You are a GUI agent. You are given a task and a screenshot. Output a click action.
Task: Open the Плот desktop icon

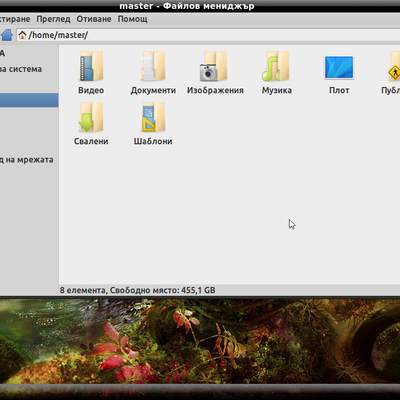[x=339, y=67]
